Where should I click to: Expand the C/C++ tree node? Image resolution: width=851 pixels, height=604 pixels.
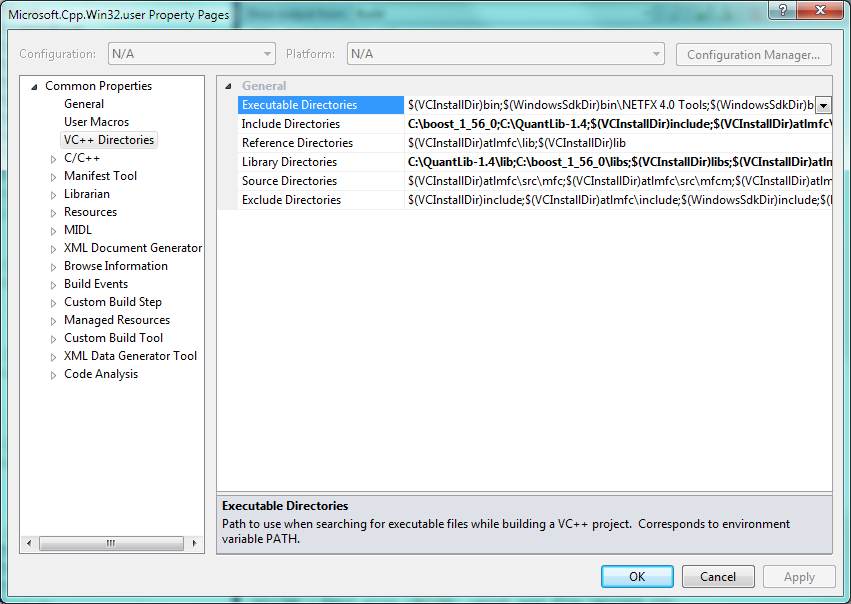pyautogui.click(x=54, y=158)
